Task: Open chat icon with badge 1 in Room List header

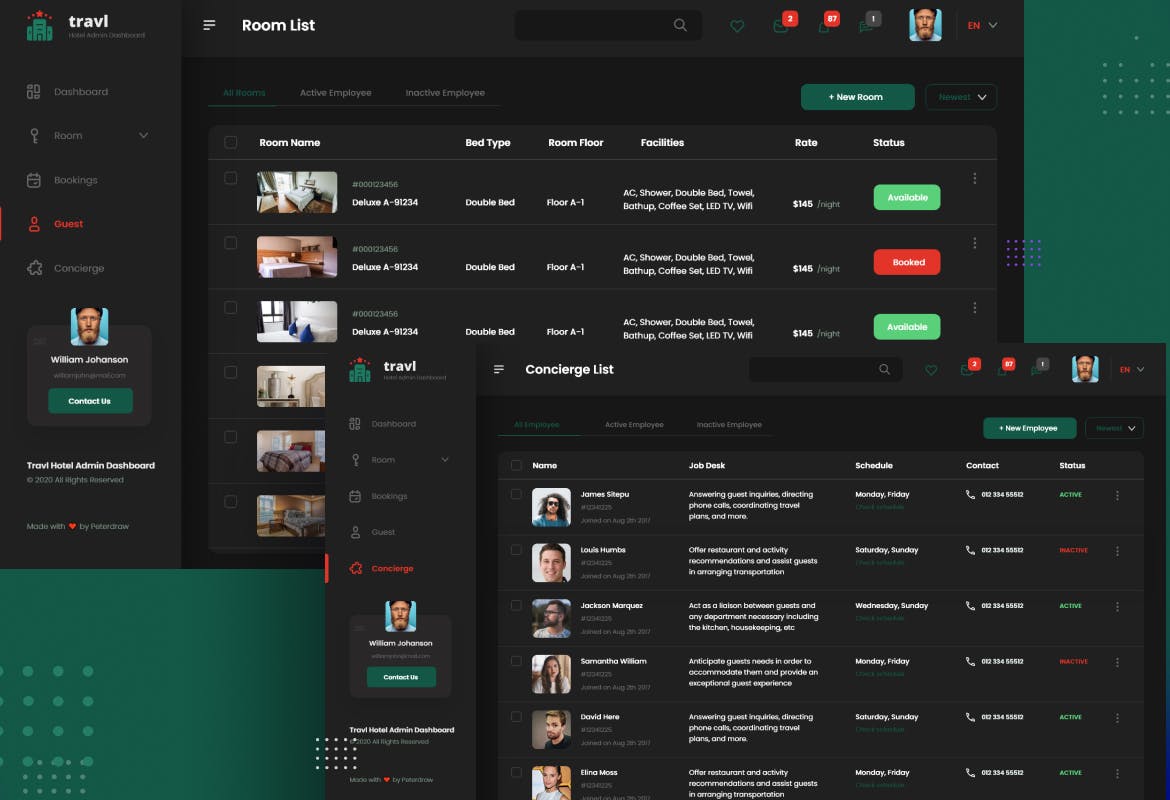Action: tap(866, 27)
